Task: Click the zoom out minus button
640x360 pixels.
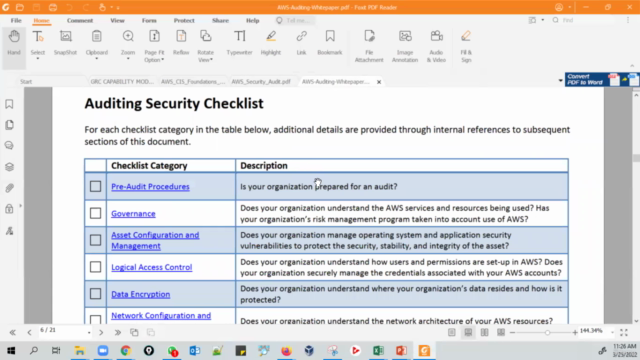Action: 513,333
